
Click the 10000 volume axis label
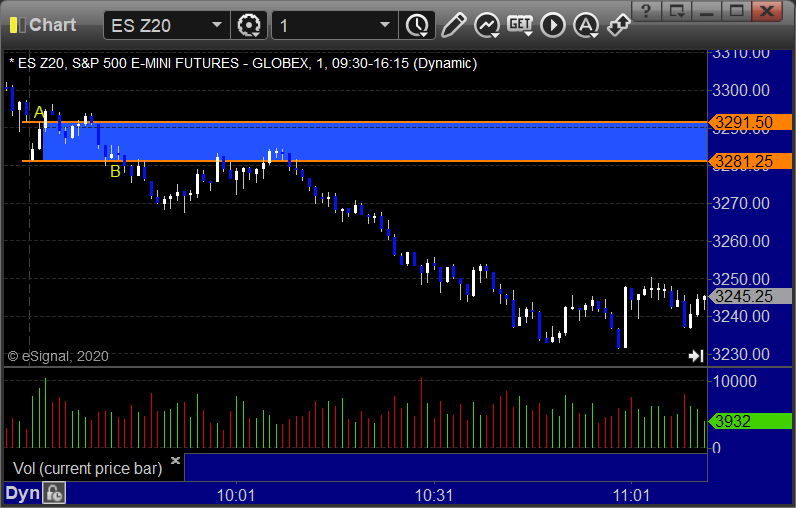(x=735, y=381)
